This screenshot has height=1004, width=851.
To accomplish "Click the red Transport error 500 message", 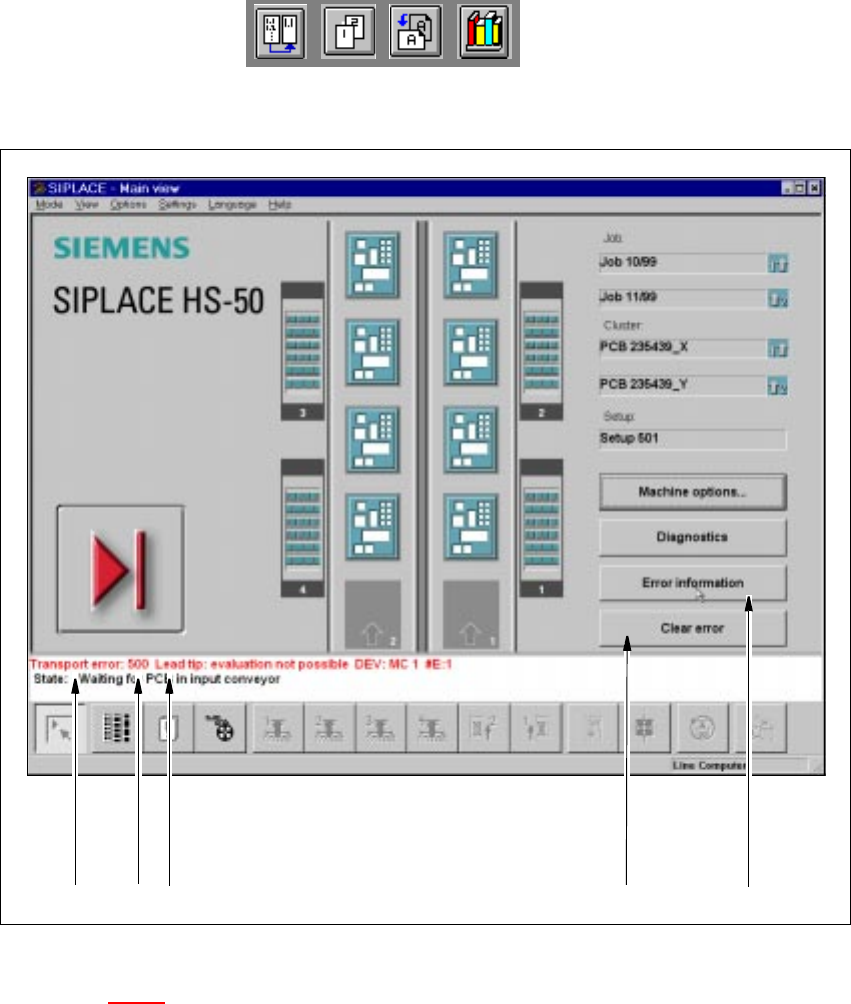I will (241, 664).
